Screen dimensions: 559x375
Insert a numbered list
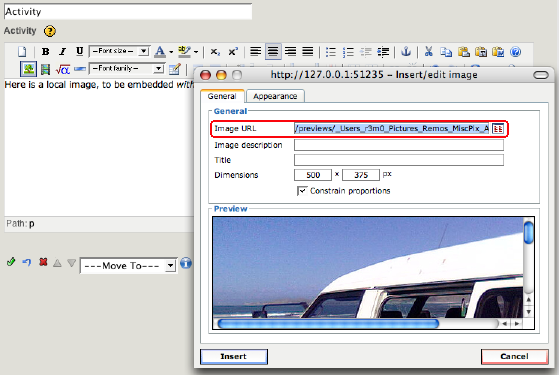pyautogui.click(x=348, y=52)
